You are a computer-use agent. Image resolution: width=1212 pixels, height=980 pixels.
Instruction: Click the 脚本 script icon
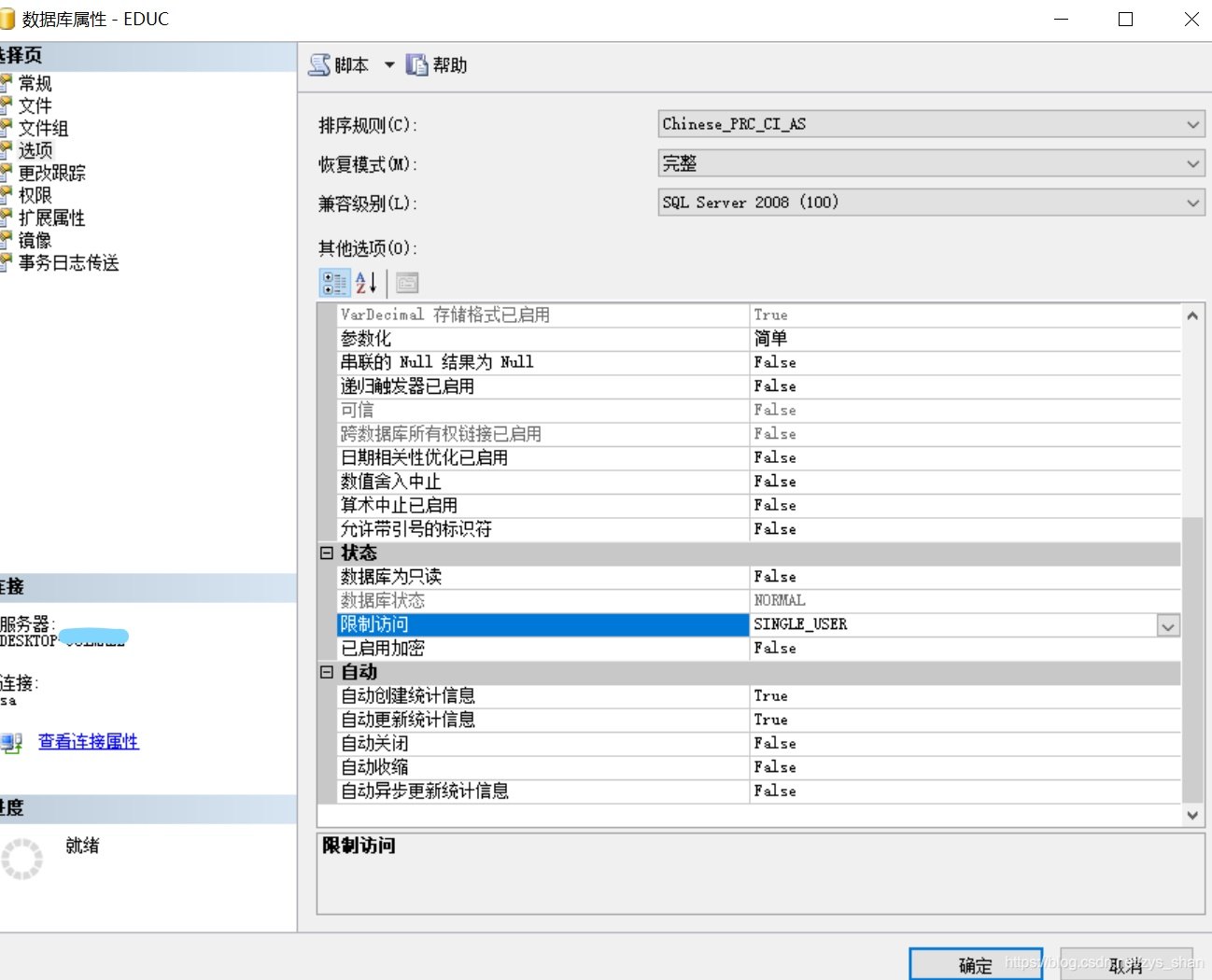click(x=320, y=64)
